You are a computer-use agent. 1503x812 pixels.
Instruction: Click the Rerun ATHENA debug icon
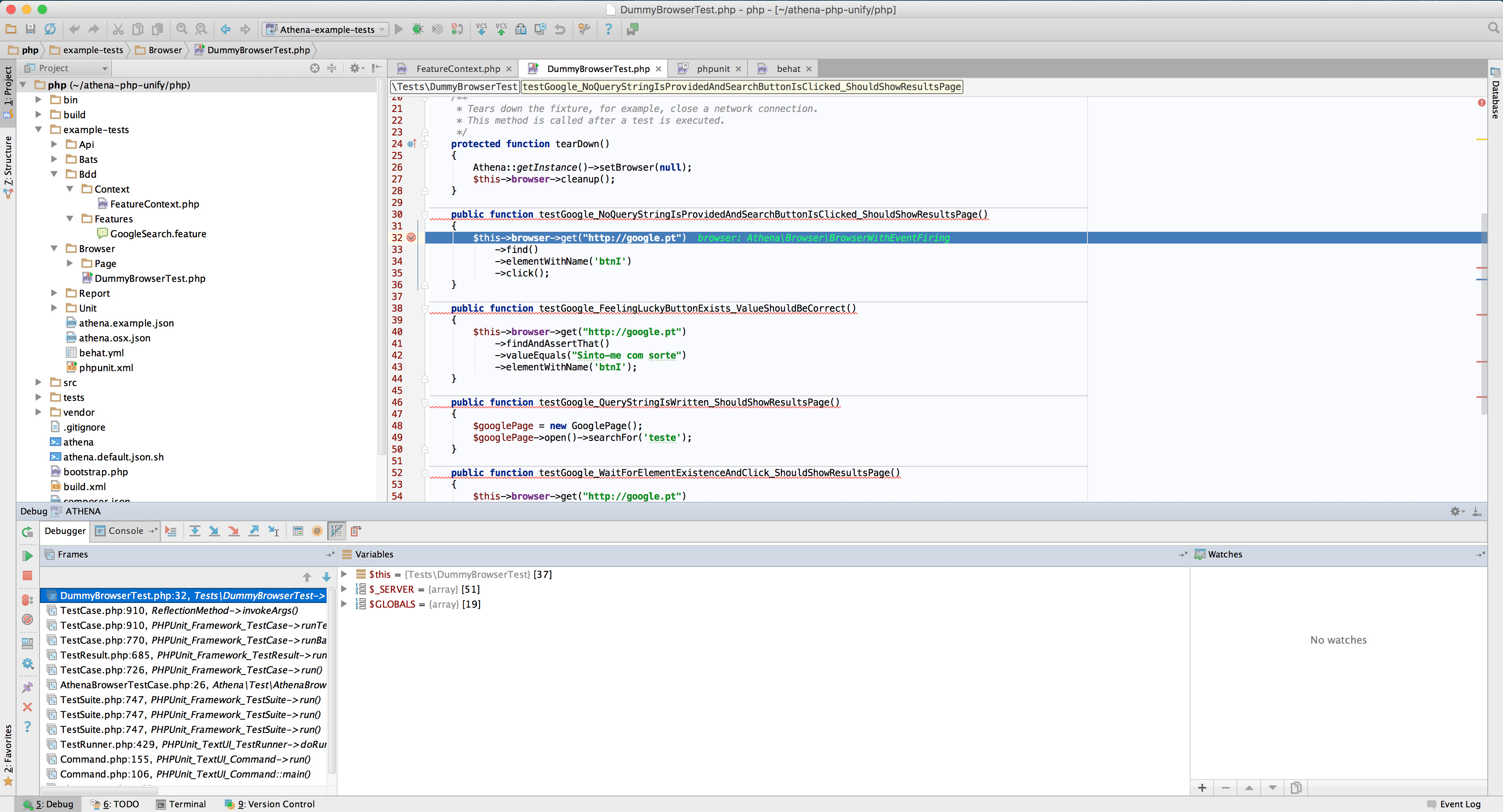(x=27, y=531)
